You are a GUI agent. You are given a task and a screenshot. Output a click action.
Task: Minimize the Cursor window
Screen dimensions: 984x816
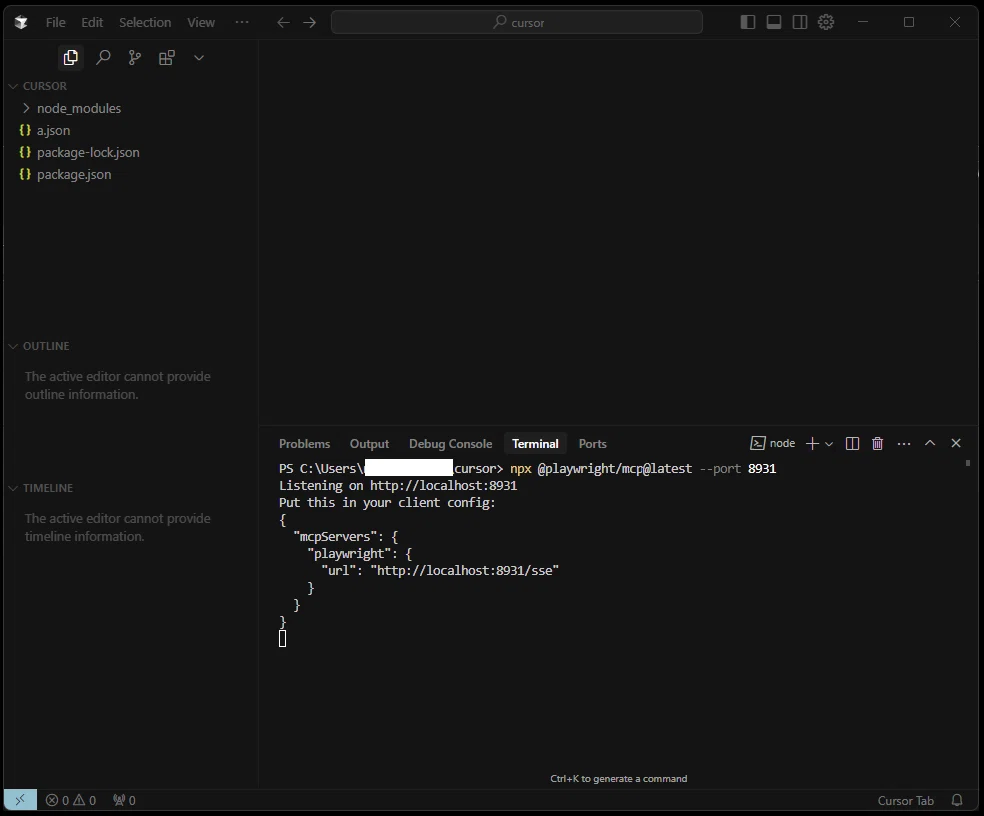tap(863, 22)
